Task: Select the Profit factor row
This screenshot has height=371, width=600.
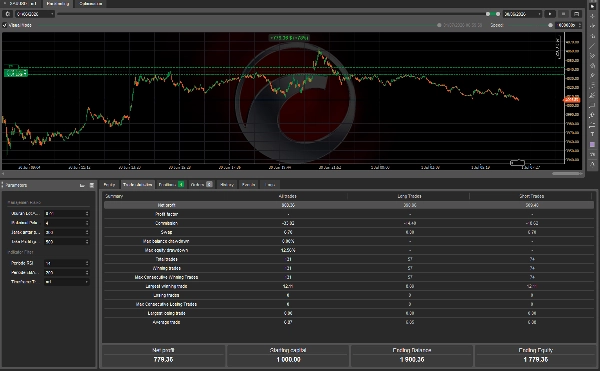Action: tap(349, 214)
